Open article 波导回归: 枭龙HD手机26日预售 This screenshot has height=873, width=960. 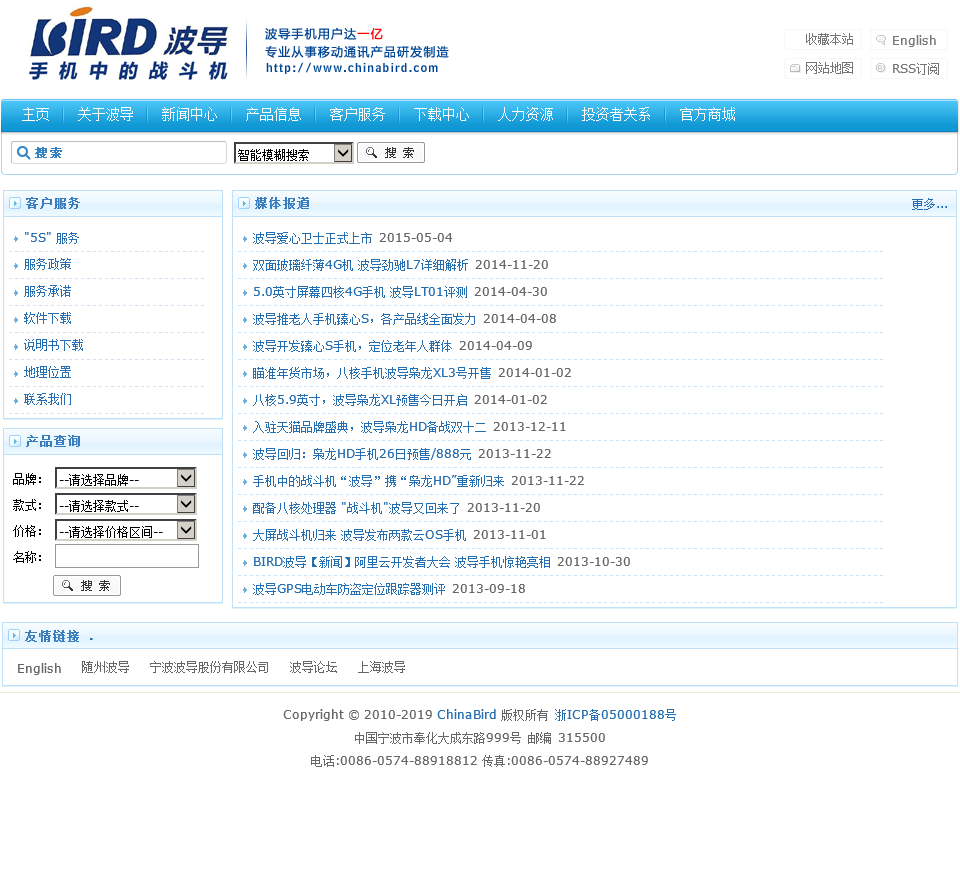(x=362, y=454)
